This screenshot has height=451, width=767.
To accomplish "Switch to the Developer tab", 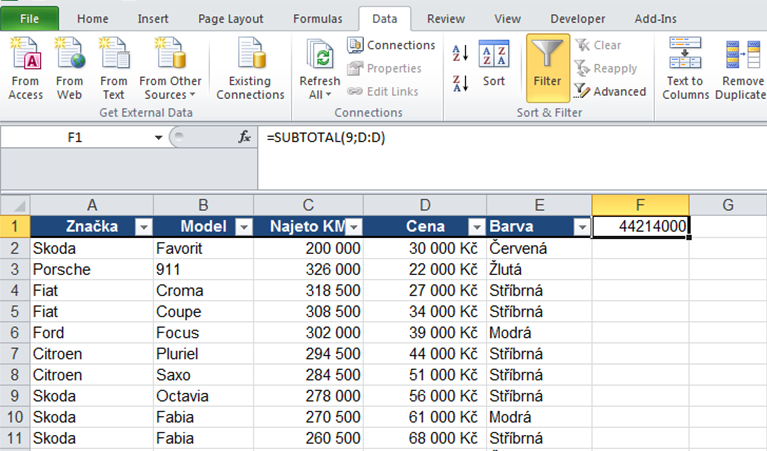I will click(578, 19).
